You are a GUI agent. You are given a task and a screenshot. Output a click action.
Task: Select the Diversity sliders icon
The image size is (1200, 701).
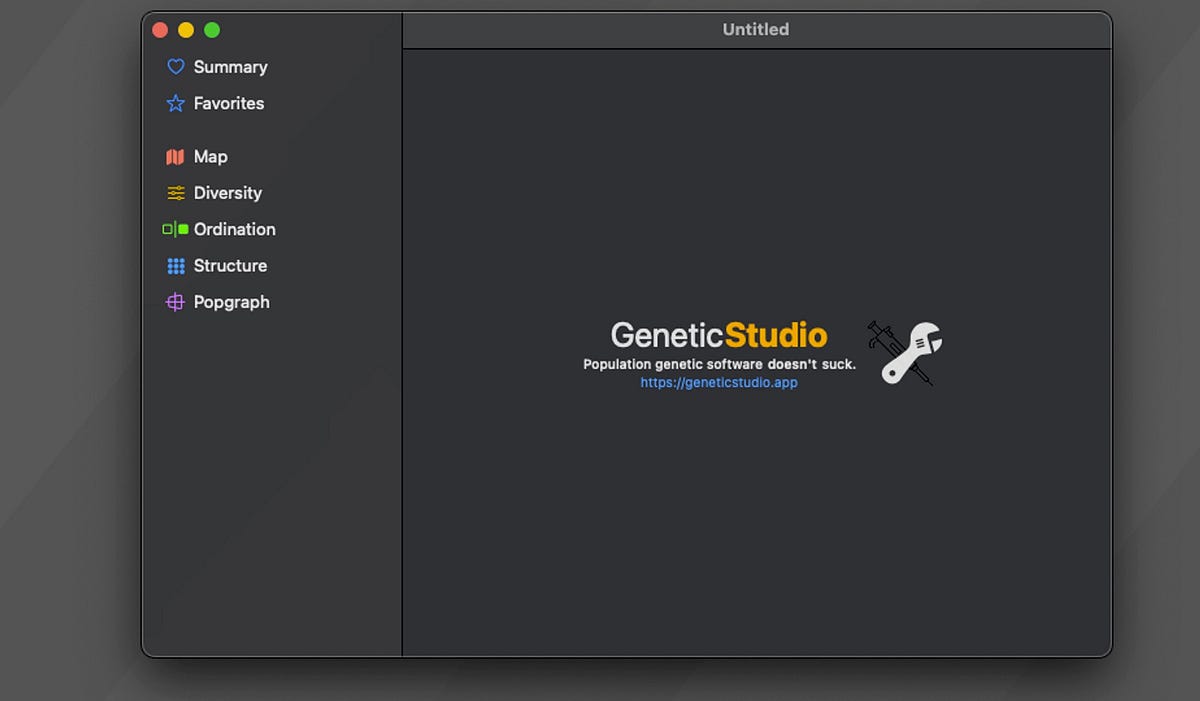(x=176, y=192)
